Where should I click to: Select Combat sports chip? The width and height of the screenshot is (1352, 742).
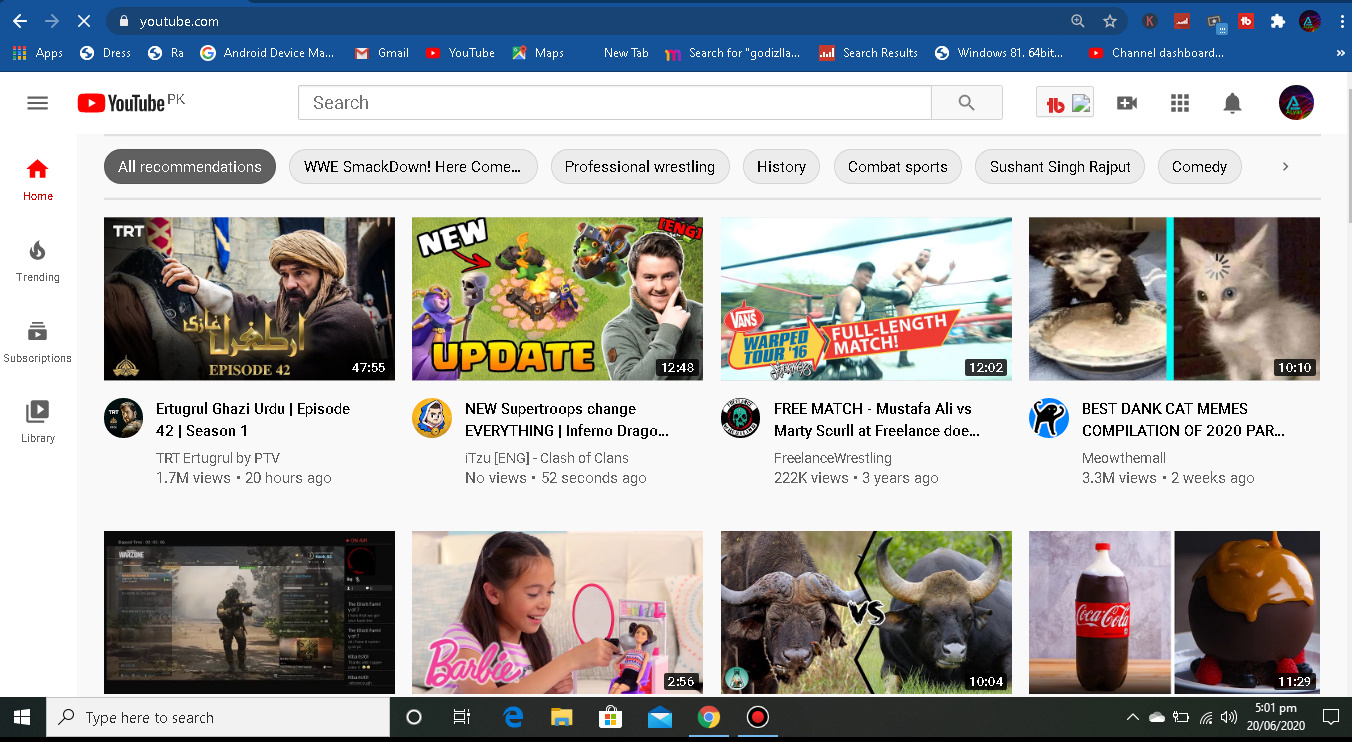click(898, 167)
